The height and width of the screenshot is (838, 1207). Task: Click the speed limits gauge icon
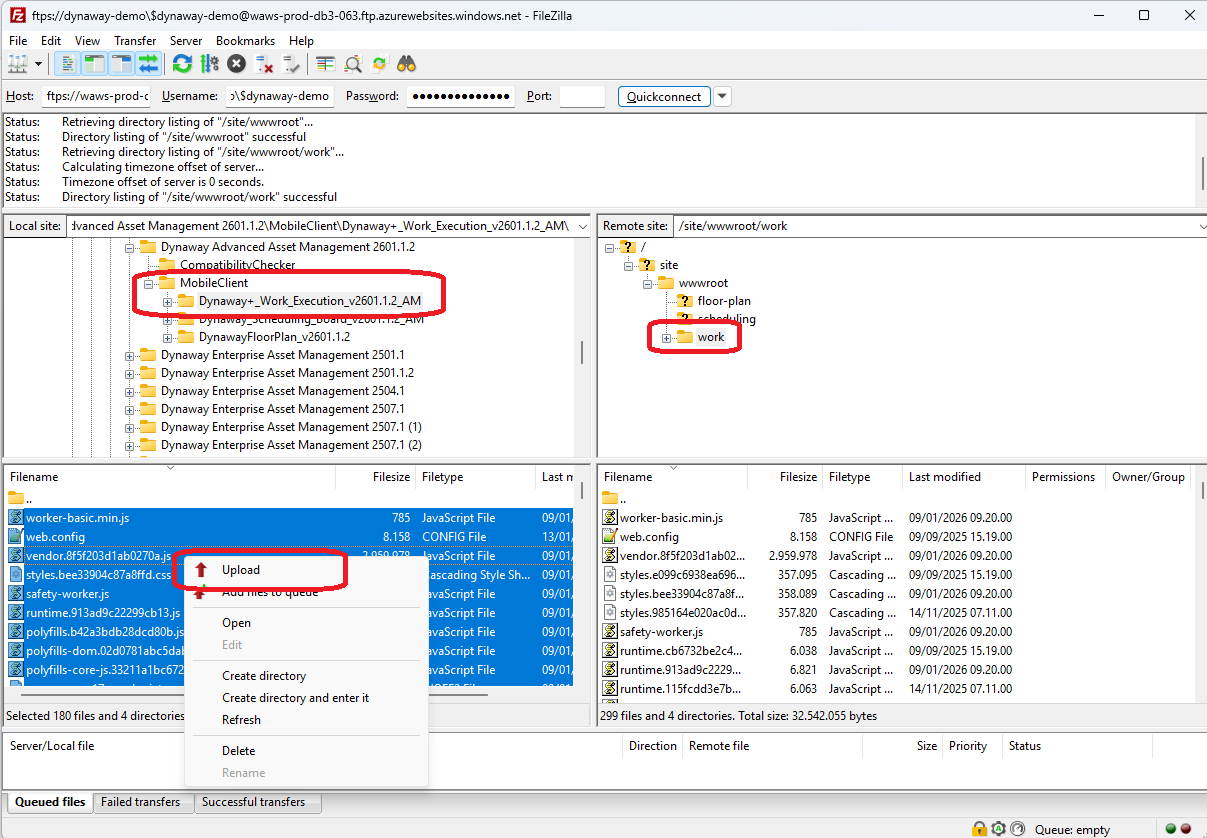pyautogui.click(x=1017, y=829)
